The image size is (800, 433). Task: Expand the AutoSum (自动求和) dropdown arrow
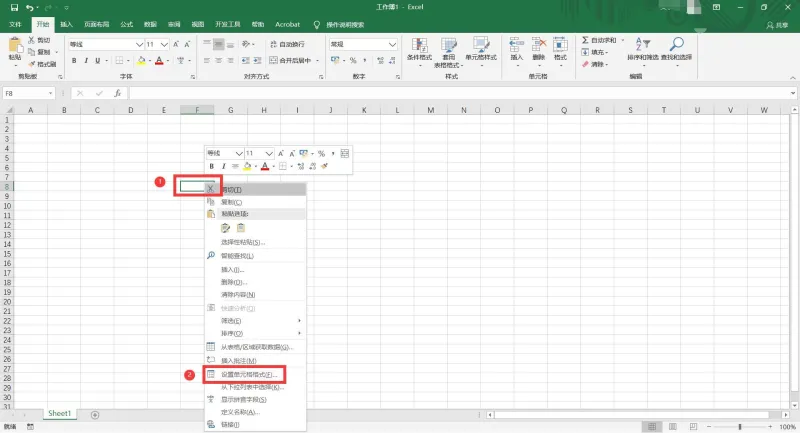click(x=622, y=40)
